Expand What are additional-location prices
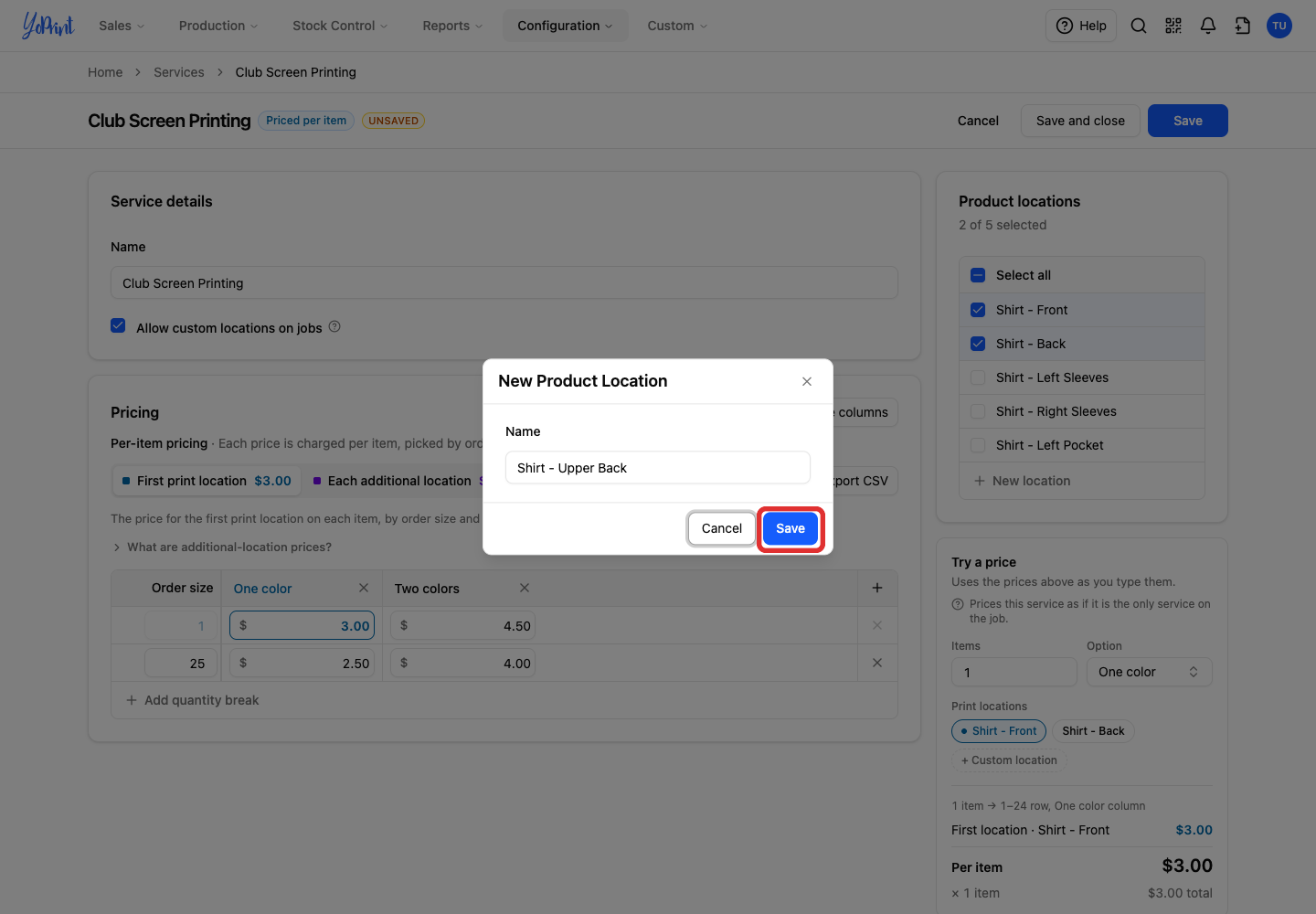Image resolution: width=1316 pixels, height=914 pixels. pos(221,547)
